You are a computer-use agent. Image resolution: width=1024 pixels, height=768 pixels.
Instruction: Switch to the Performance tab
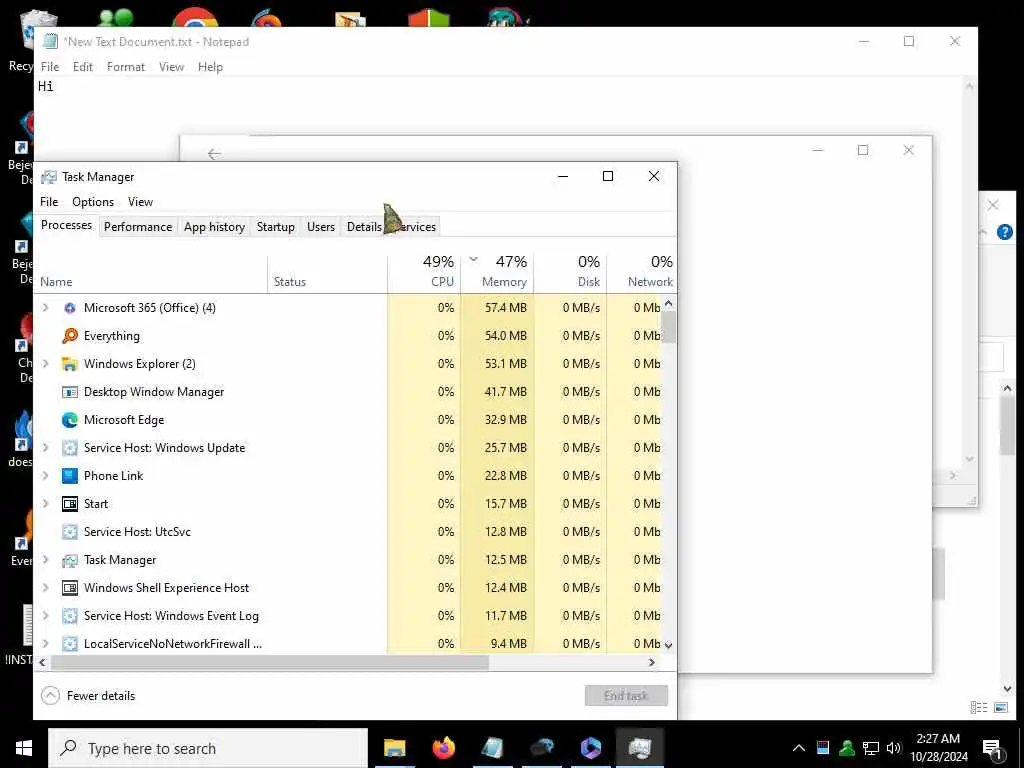[138, 227]
